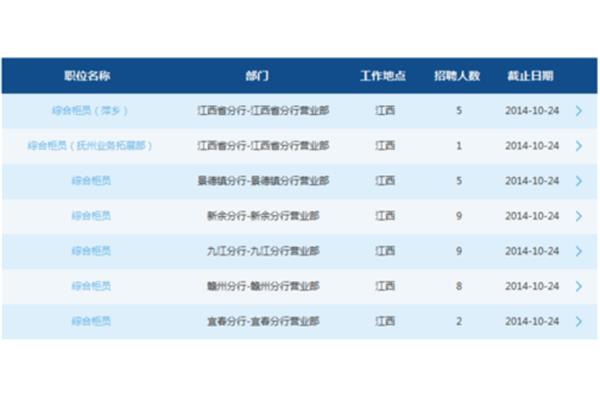Click headcount 5 in the 萍乡 row

459,111
